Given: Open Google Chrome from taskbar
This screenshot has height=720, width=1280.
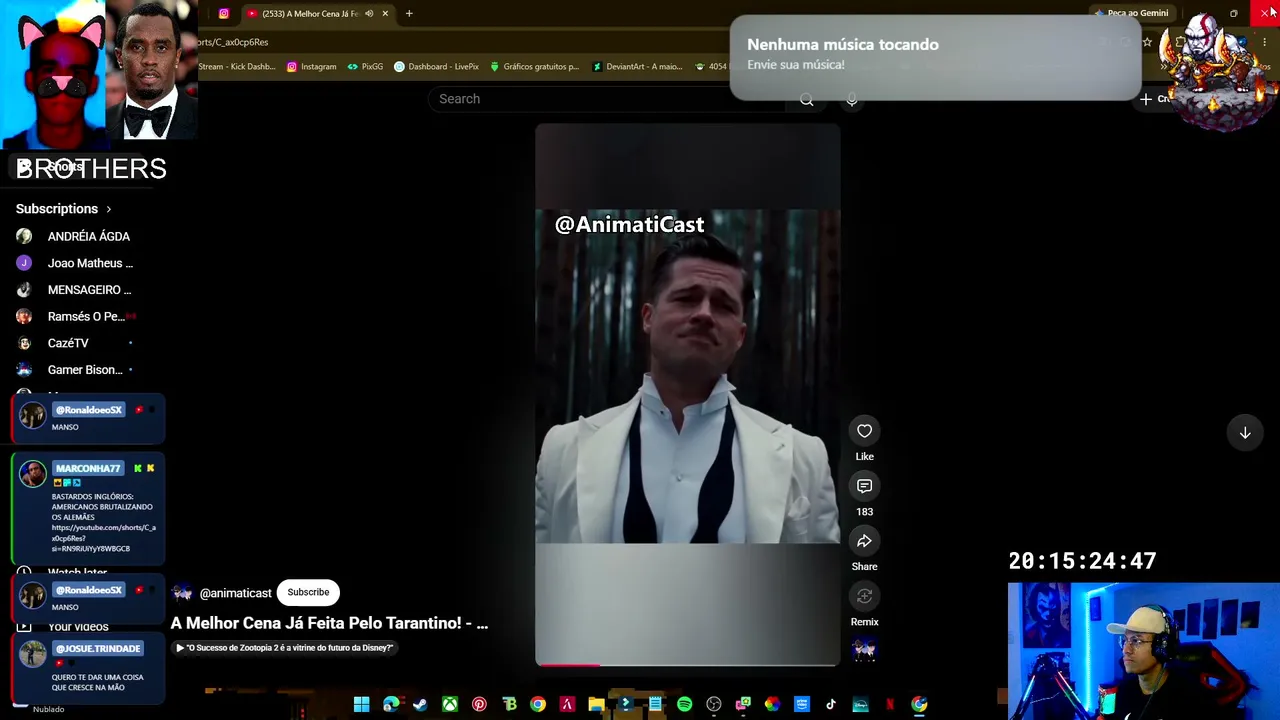Looking at the screenshot, I should 538,705.
